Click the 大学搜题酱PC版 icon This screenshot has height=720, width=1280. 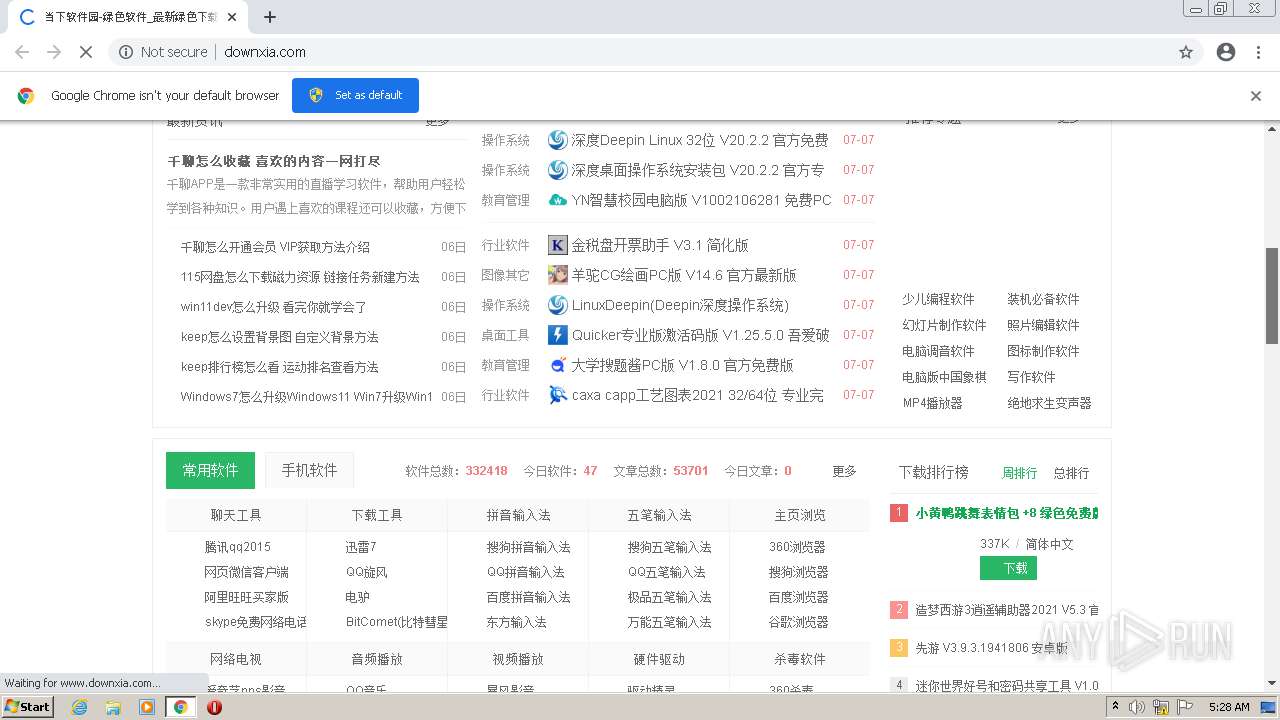pos(558,365)
